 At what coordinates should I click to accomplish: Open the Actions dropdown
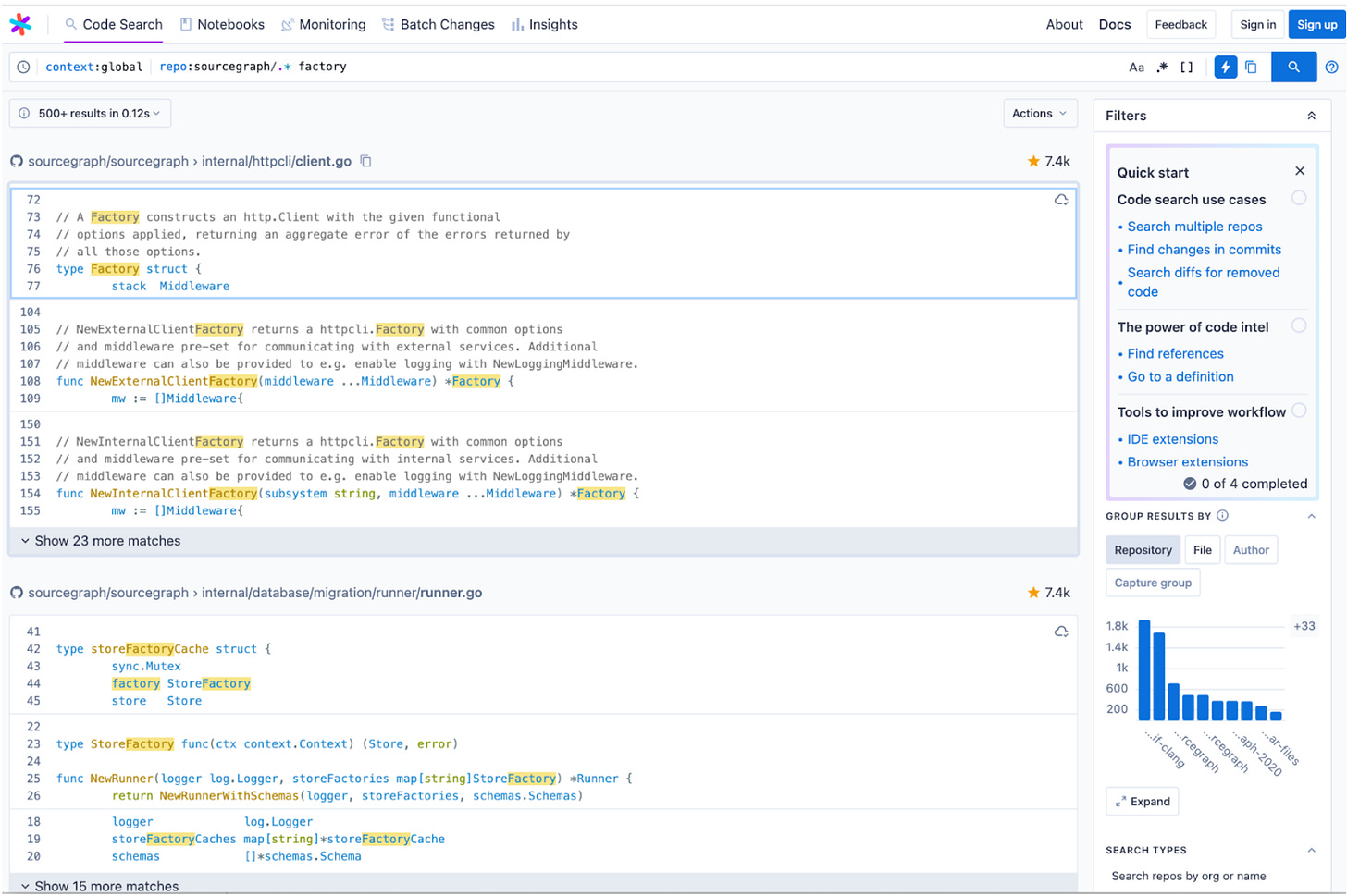coord(1040,113)
